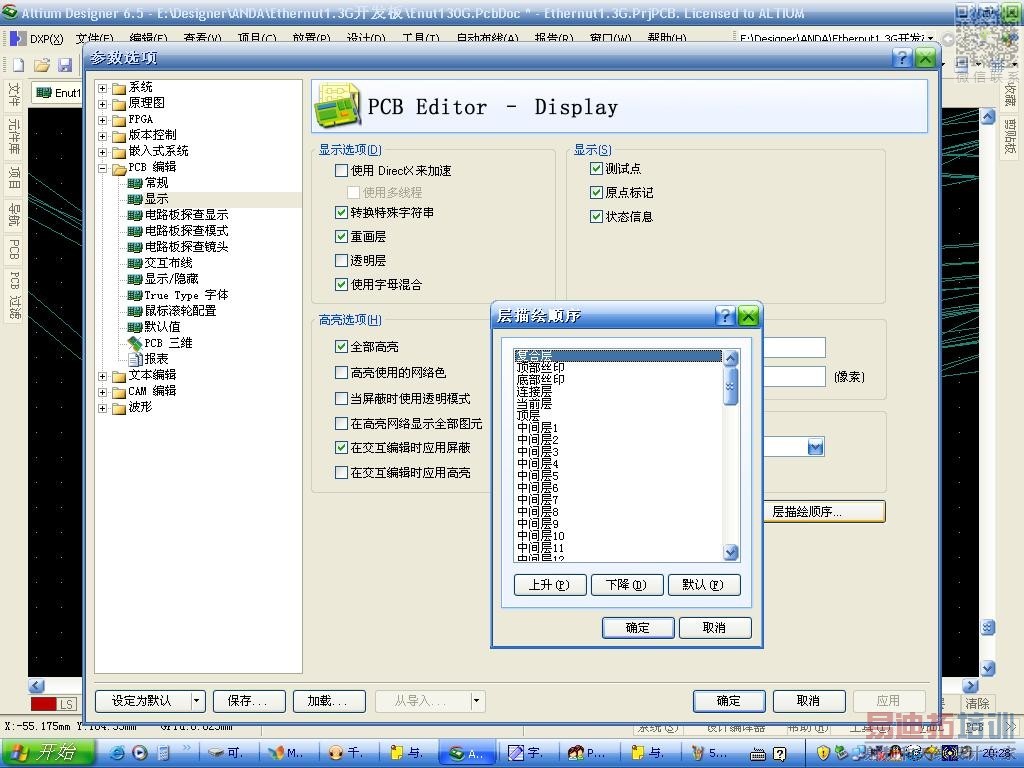Cancel the 层描绘顺序 dialog
The image size is (1024, 768).
pyautogui.click(x=714, y=628)
